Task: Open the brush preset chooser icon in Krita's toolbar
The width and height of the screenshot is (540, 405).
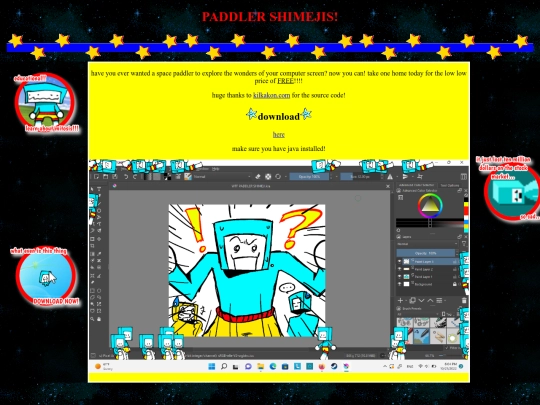Action: (188, 177)
